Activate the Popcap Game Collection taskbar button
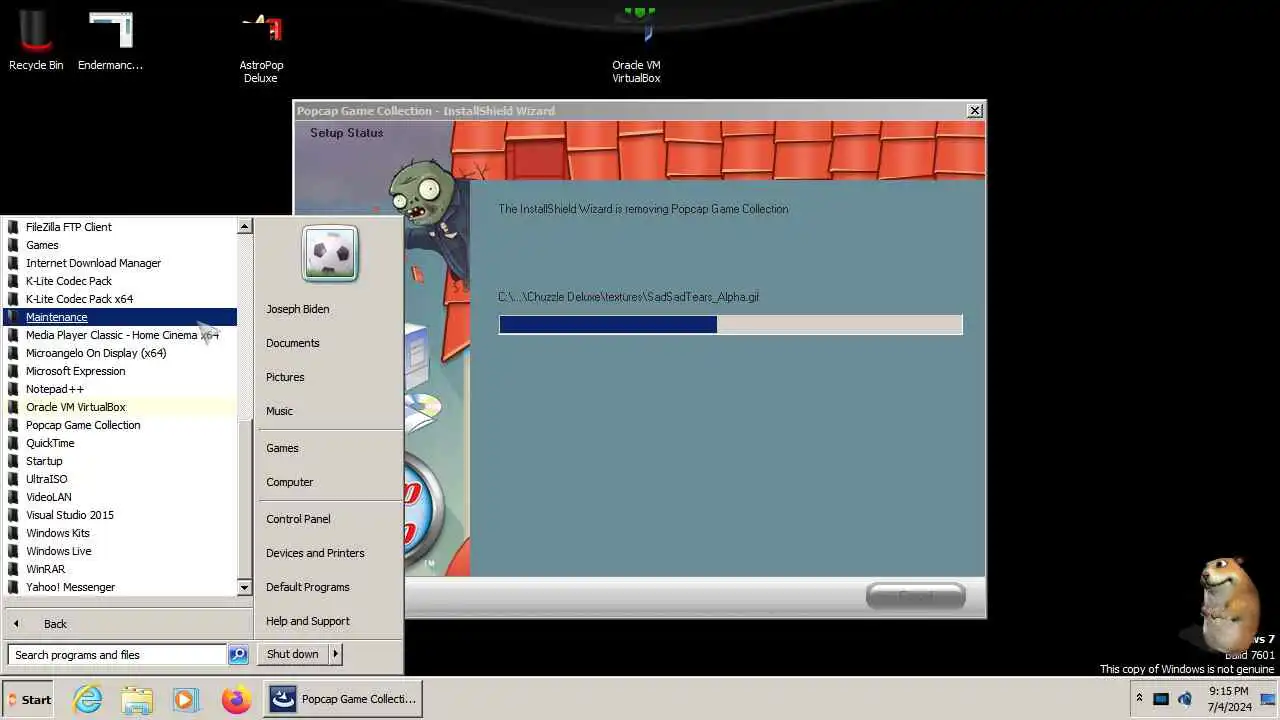 tap(343, 699)
